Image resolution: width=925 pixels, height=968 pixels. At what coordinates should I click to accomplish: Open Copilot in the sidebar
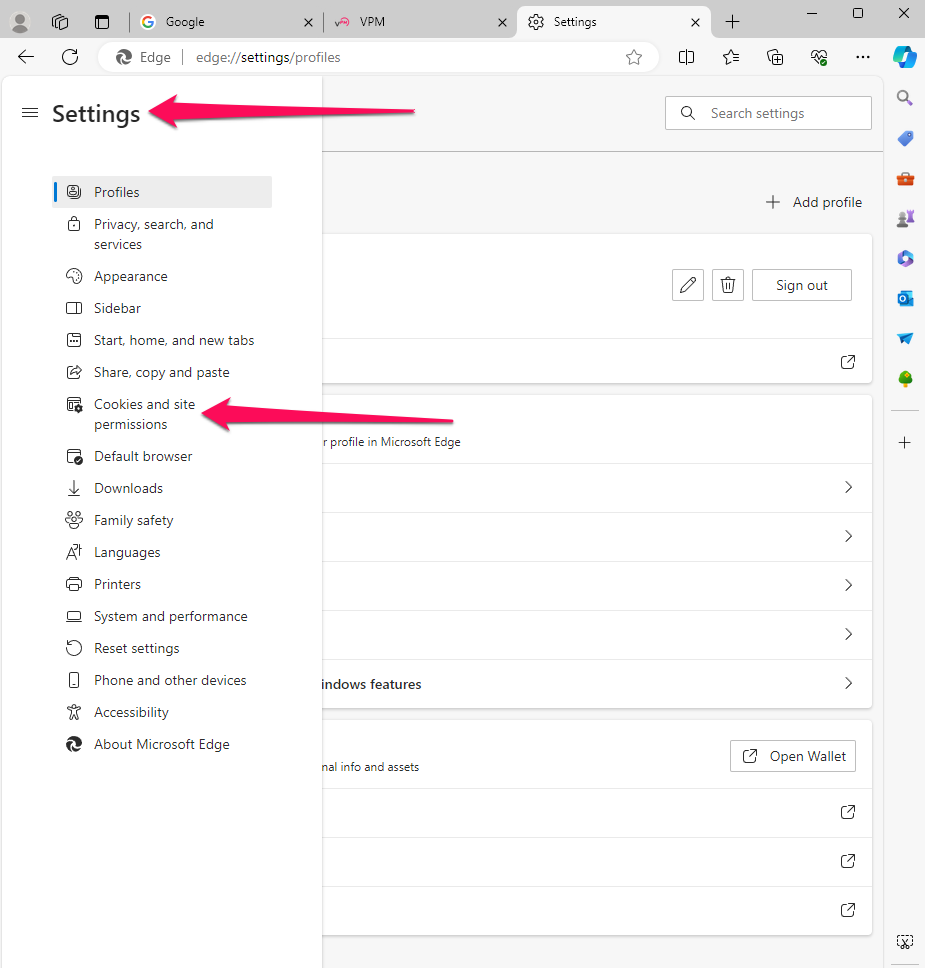point(905,57)
